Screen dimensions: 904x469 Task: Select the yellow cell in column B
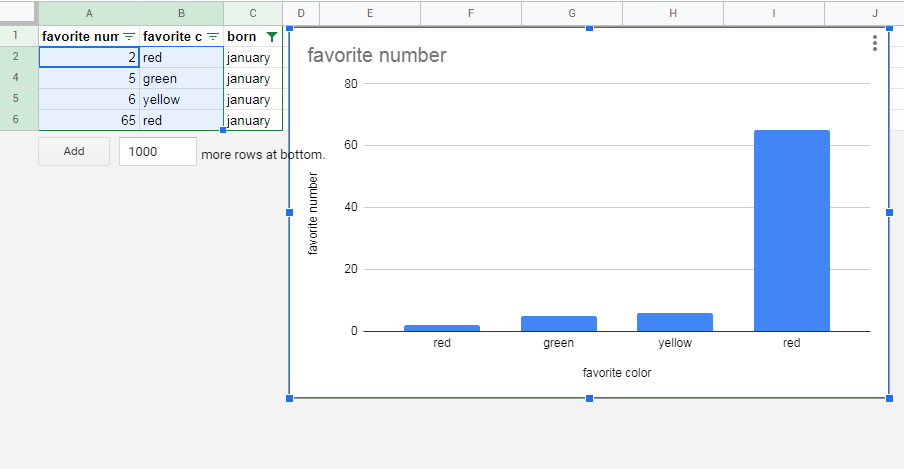(181, 99)
